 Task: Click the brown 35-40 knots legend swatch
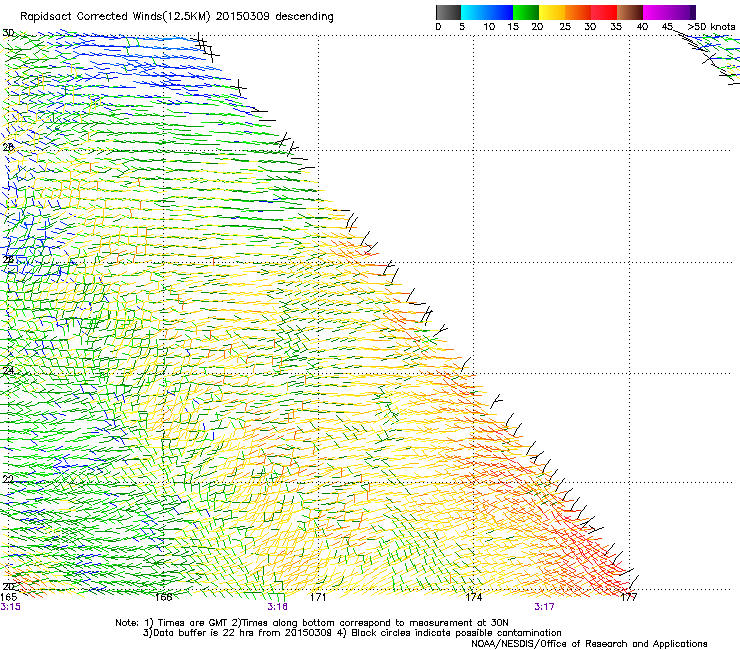click(x=630, y=12)
